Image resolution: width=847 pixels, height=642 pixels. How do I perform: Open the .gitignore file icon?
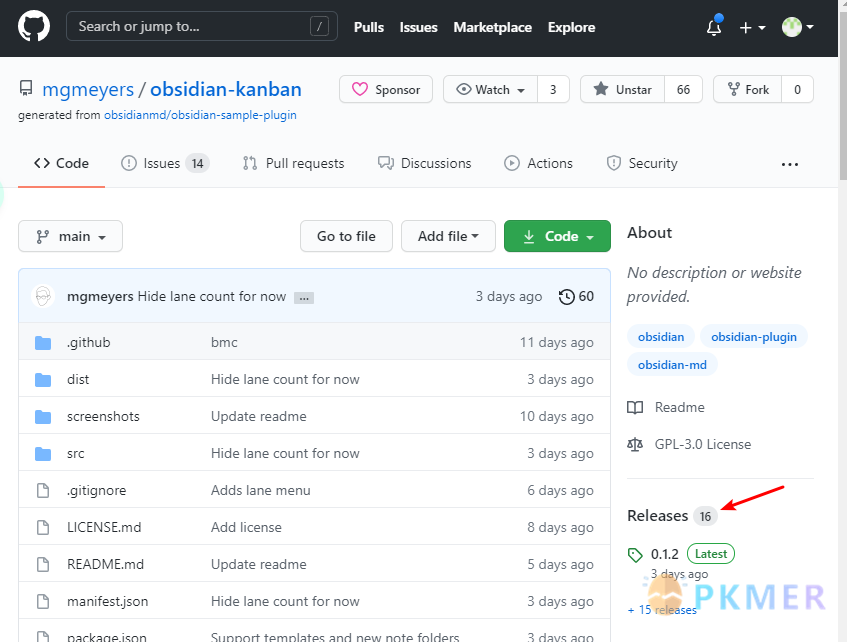coord(43,491)
